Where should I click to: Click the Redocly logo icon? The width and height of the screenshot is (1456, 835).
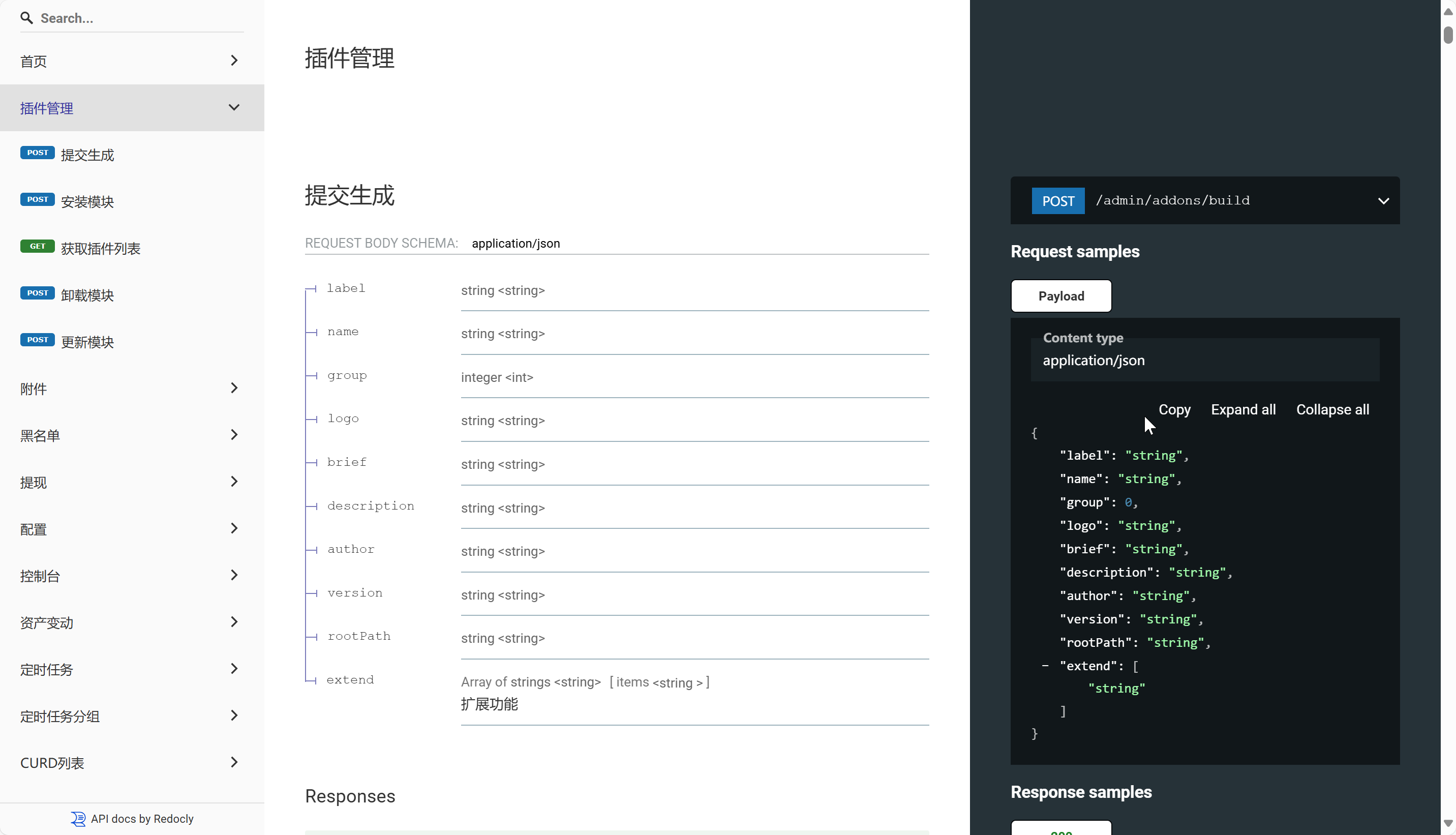78,818
